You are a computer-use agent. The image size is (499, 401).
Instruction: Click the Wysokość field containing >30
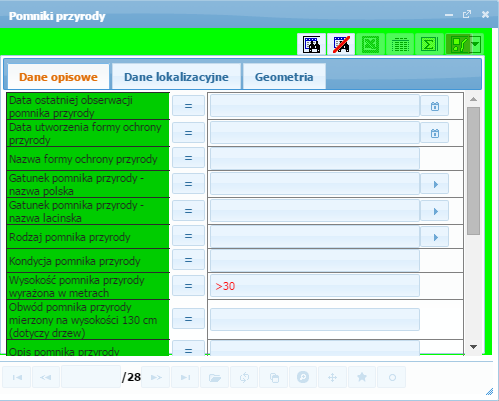(x=315, y=286)
